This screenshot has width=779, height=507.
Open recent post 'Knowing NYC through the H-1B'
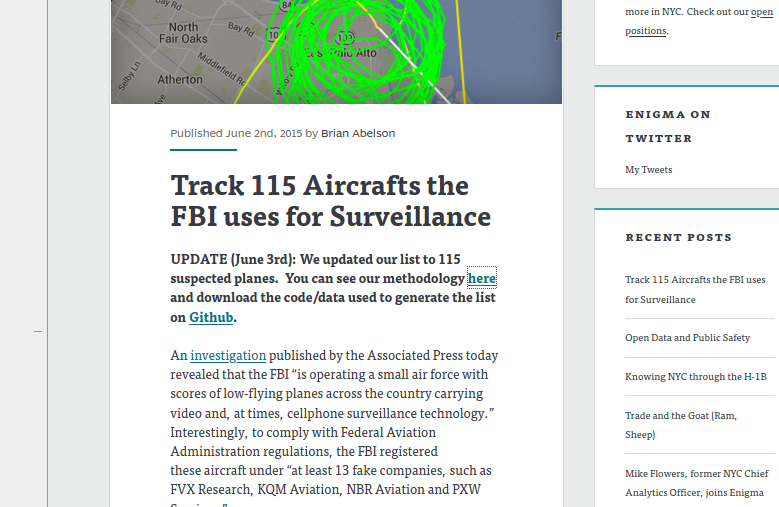pos(696,376)
